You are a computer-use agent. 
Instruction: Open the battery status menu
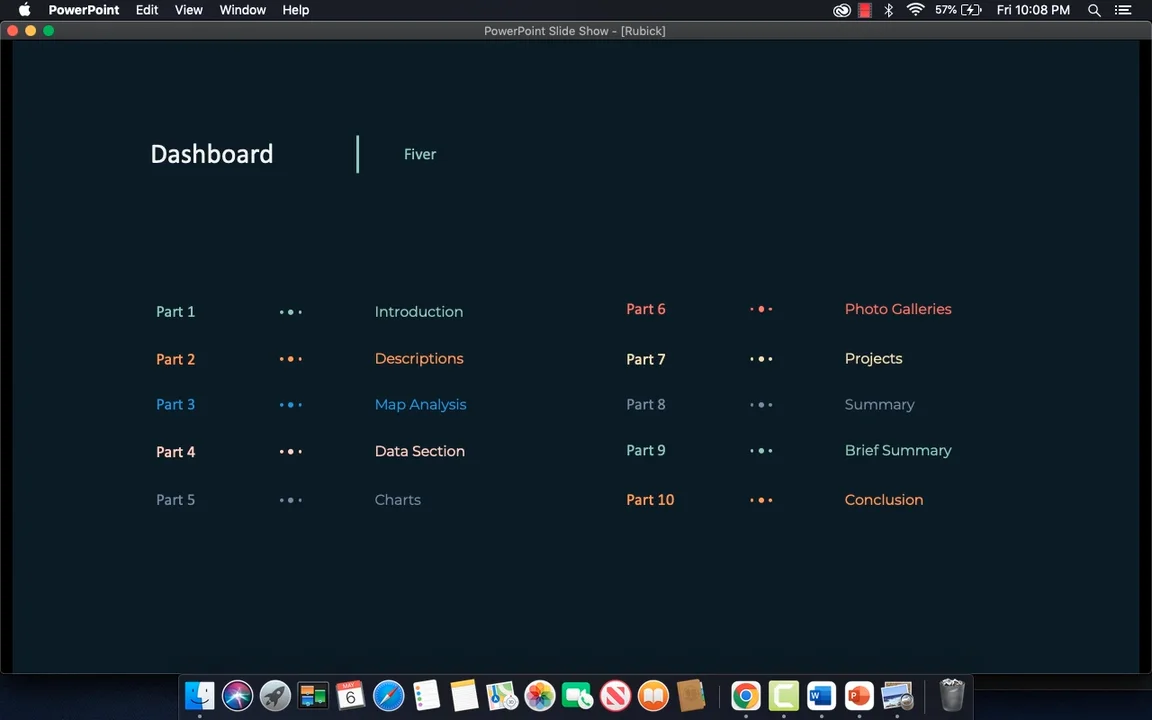click(958, 10)
